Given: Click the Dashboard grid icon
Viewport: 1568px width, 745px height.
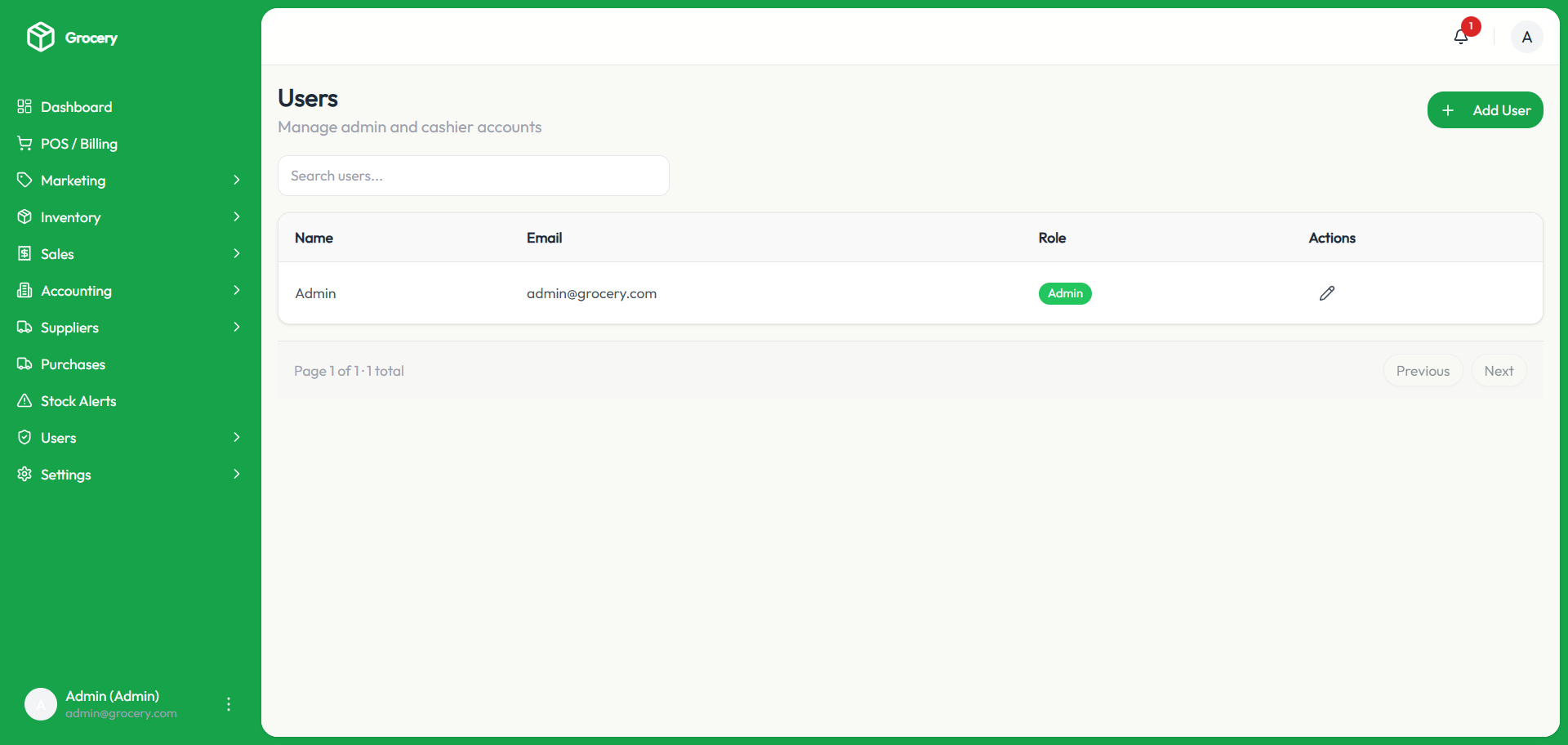Looking at the screenshot, I should (24, 107).
